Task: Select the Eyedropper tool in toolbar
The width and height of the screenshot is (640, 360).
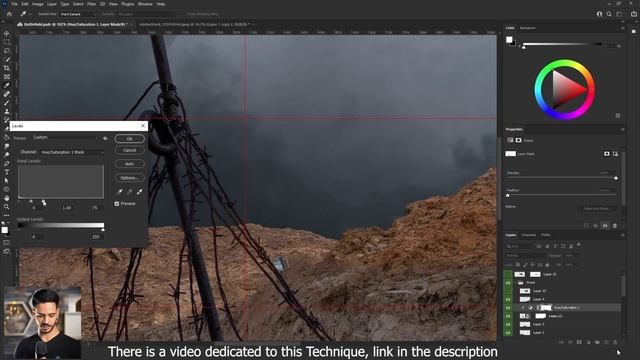Action: [x=7, y=85]
